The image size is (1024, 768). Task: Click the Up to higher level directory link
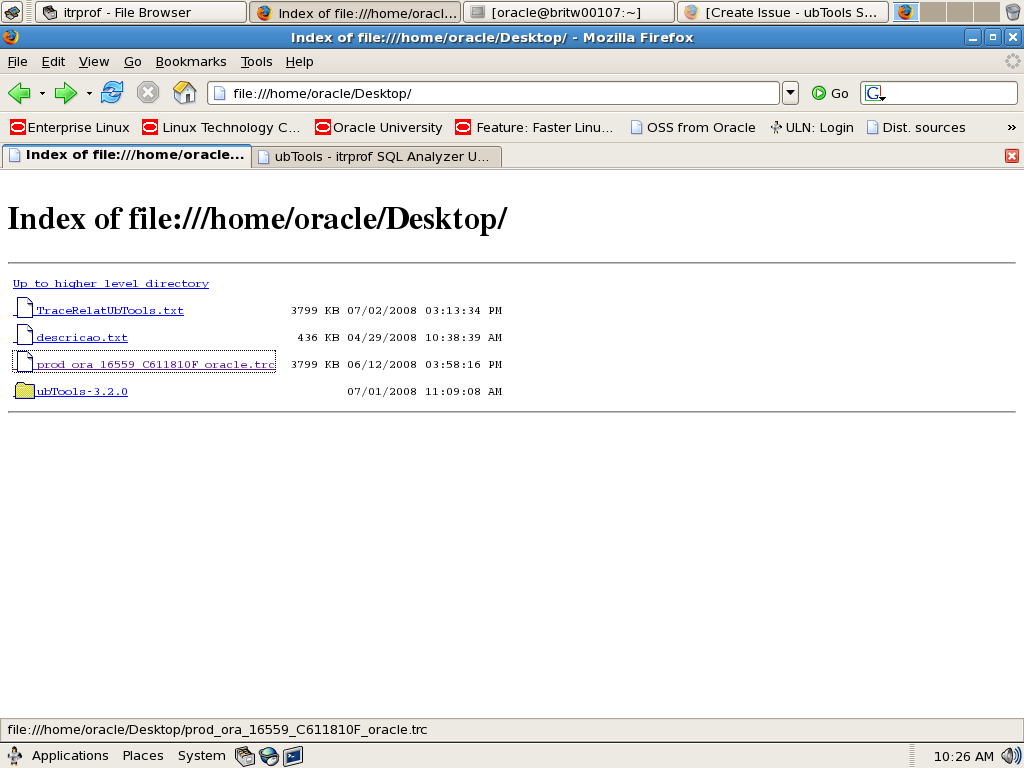click(110, 283)
